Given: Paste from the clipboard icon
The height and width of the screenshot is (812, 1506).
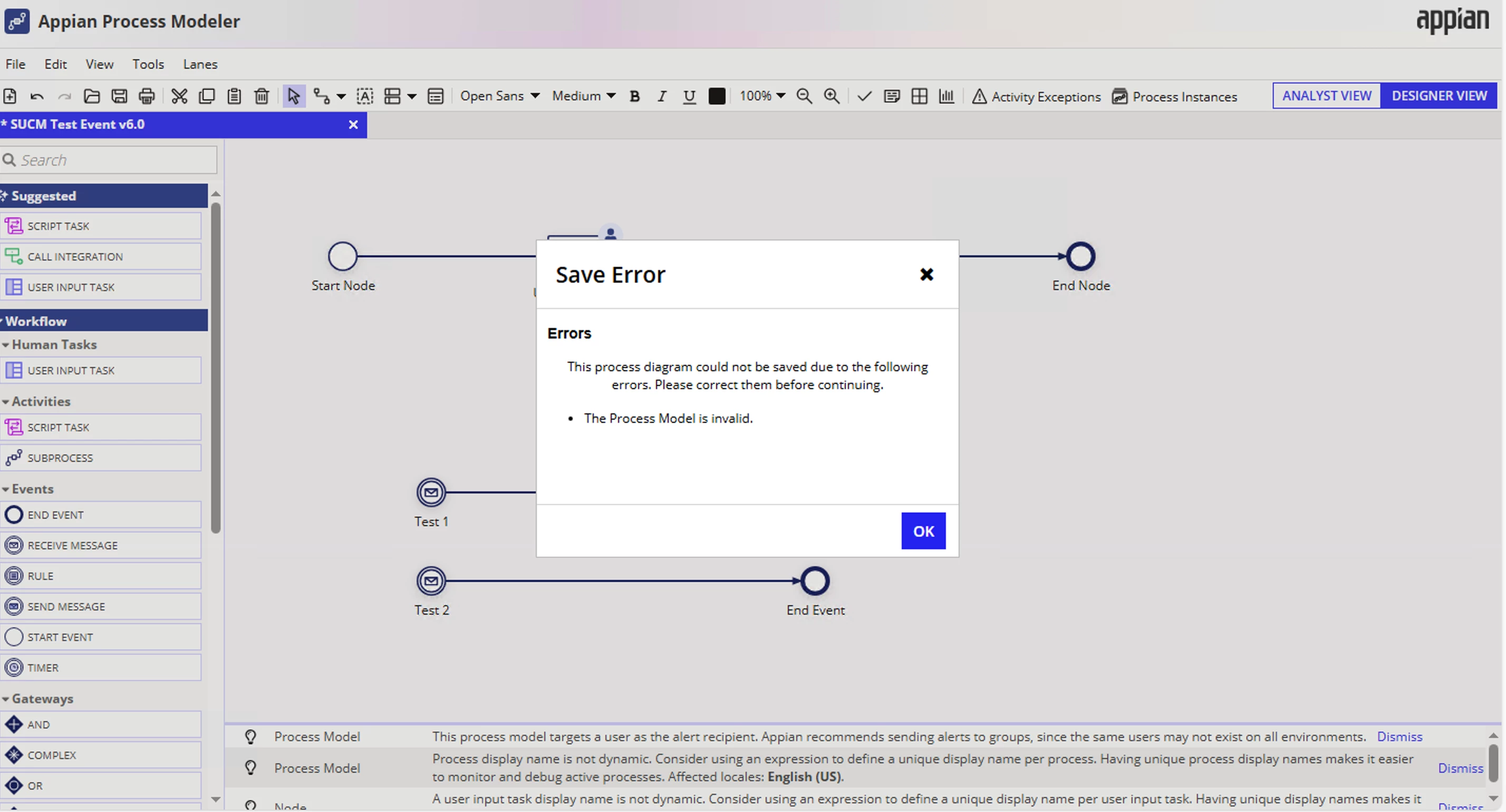Looking at the screenshot, I should point(234,96).
